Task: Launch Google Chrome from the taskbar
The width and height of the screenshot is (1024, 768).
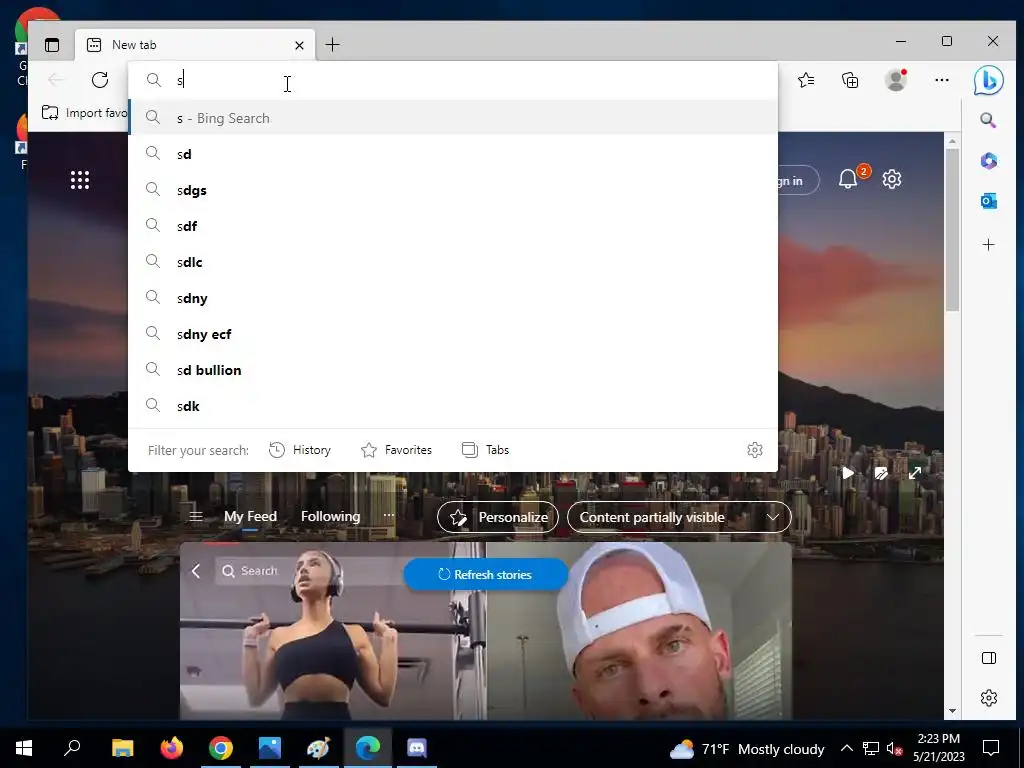Action: 221,748
